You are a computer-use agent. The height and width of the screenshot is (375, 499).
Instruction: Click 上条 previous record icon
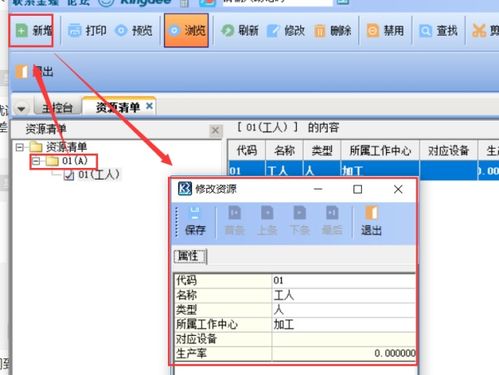(267, 213)
